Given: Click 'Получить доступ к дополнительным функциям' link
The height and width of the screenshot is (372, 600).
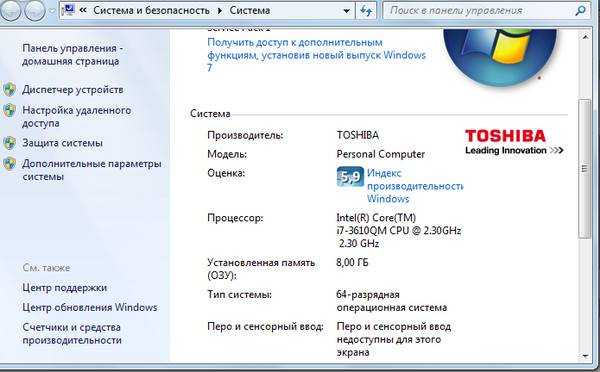Looking at the screenshot, I should click(x=316, y=55).
